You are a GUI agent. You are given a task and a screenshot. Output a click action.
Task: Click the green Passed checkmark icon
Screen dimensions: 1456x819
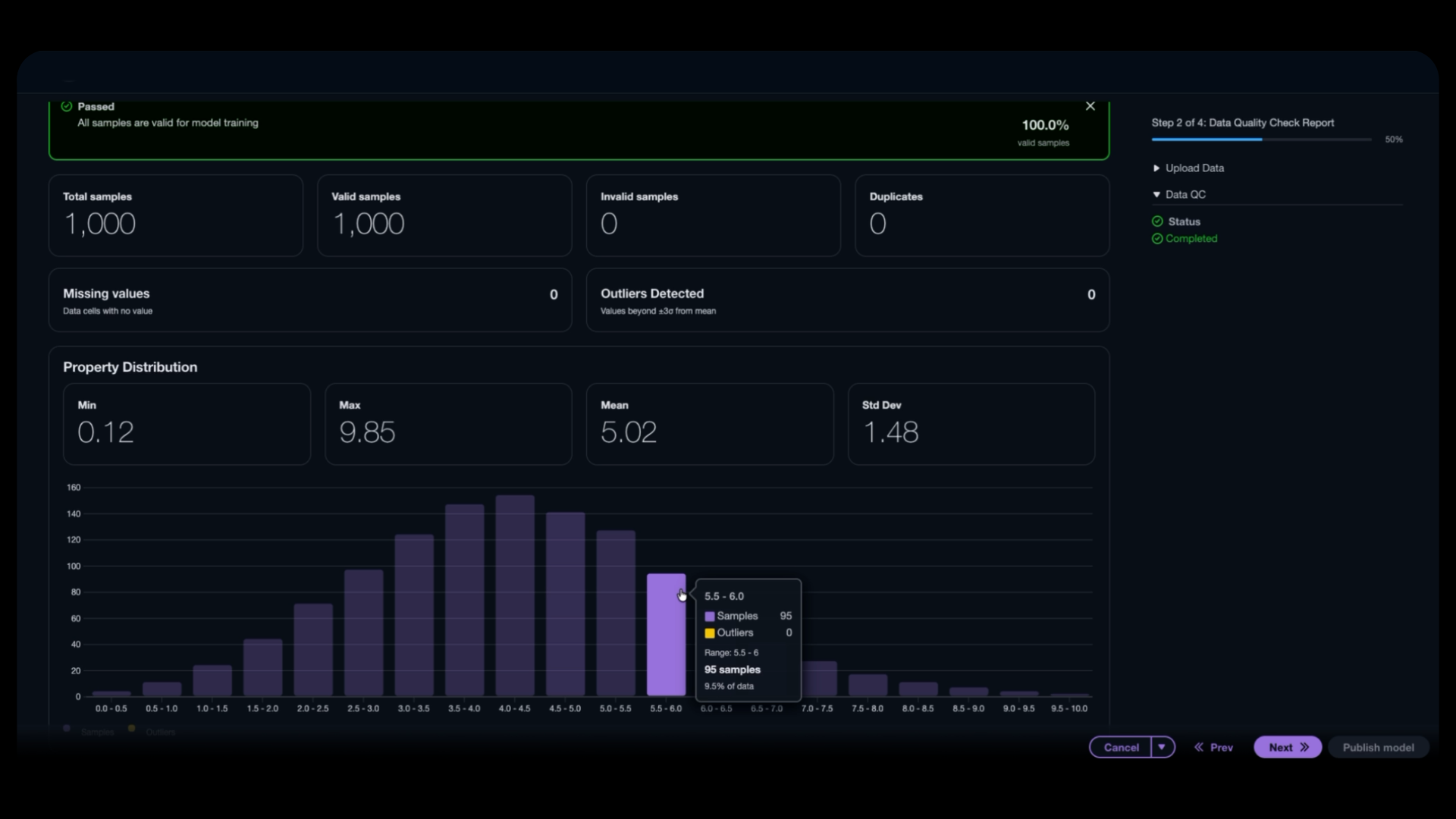(x=67, y=106)
